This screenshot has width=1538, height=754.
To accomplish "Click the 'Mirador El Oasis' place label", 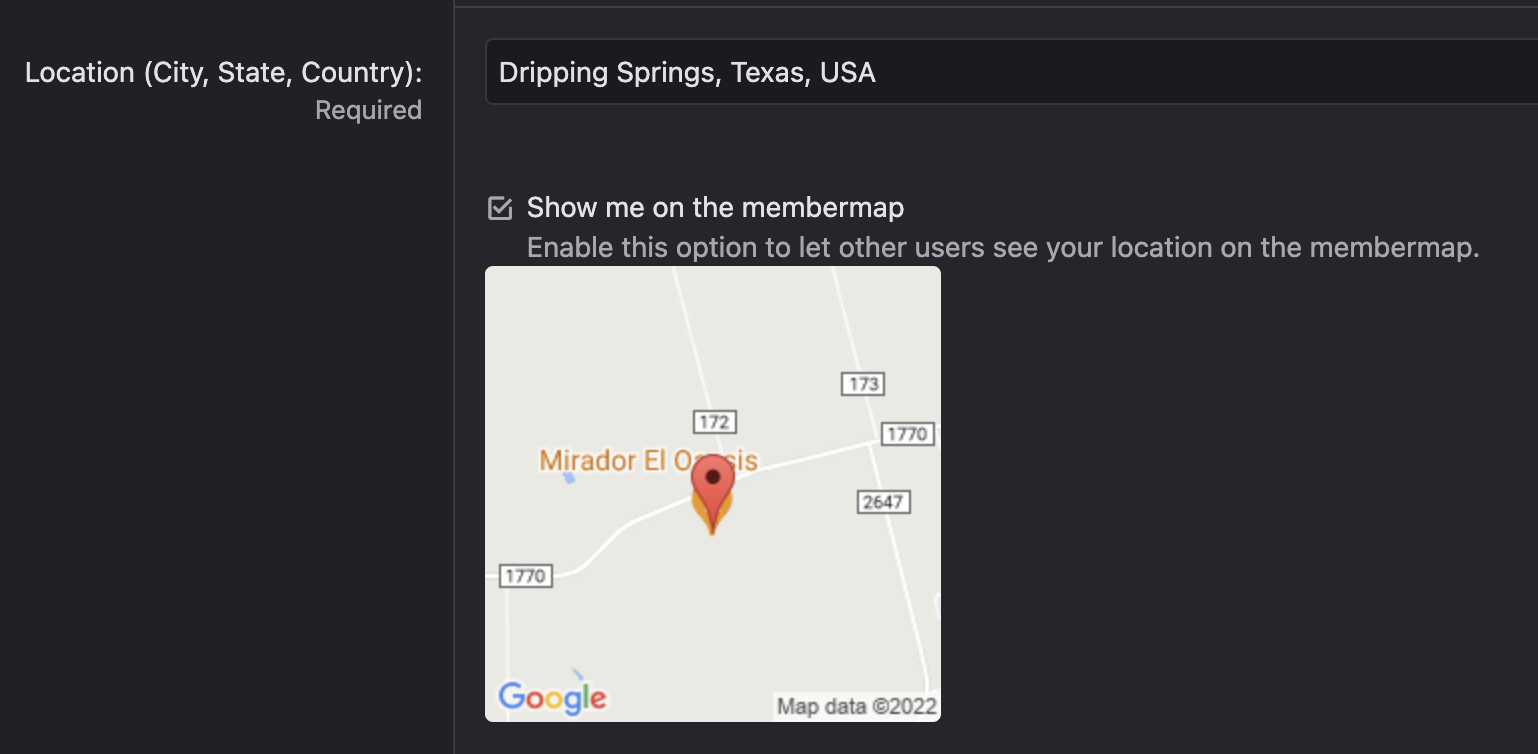I will 648,461.
